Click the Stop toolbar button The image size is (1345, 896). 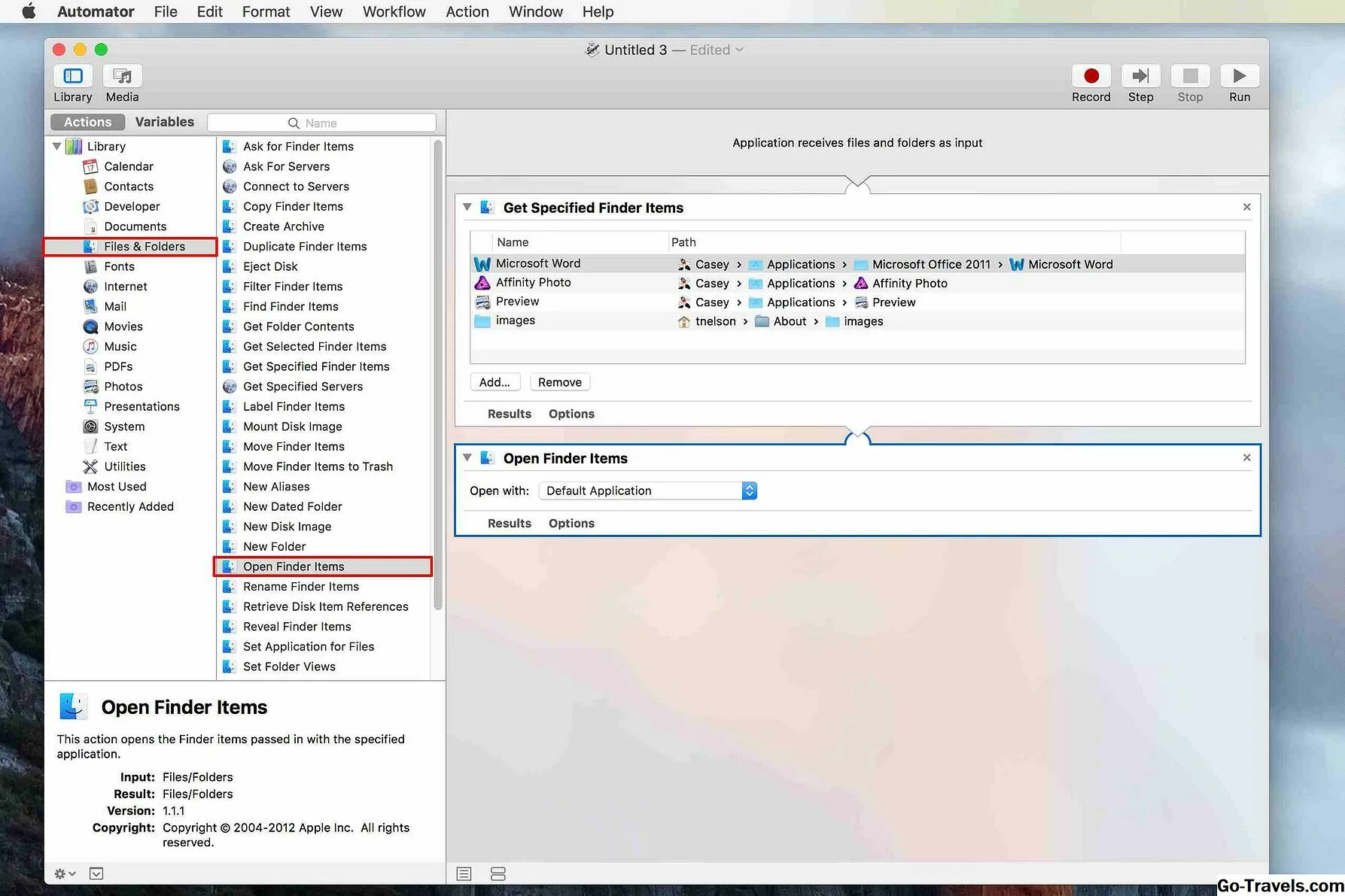[x=1190, y=76]
